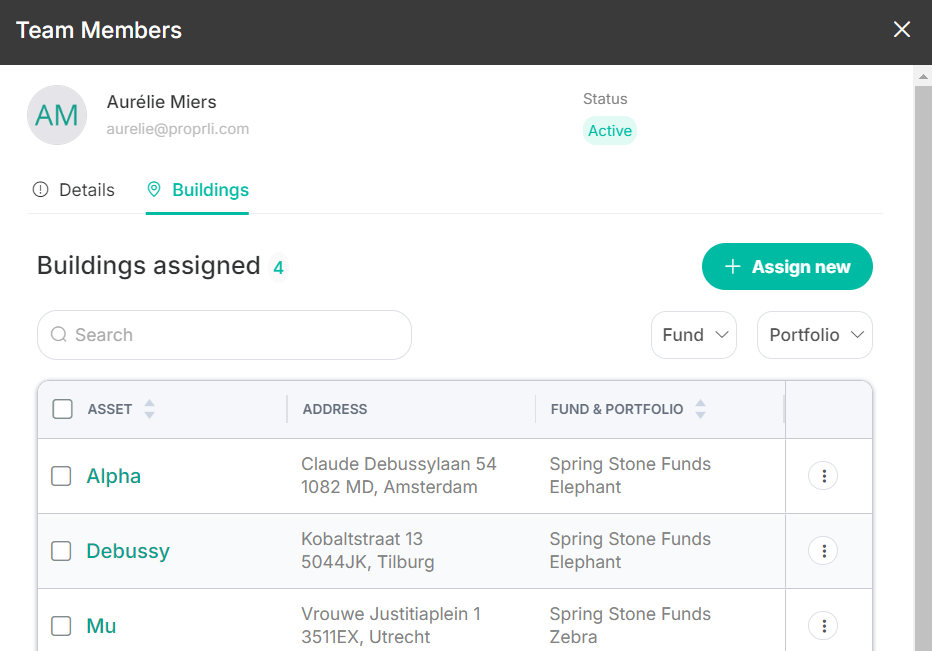Expand the Portfolio filter dropdown
The height and width of the screenshot is (651, 932).
pos(815,335)
